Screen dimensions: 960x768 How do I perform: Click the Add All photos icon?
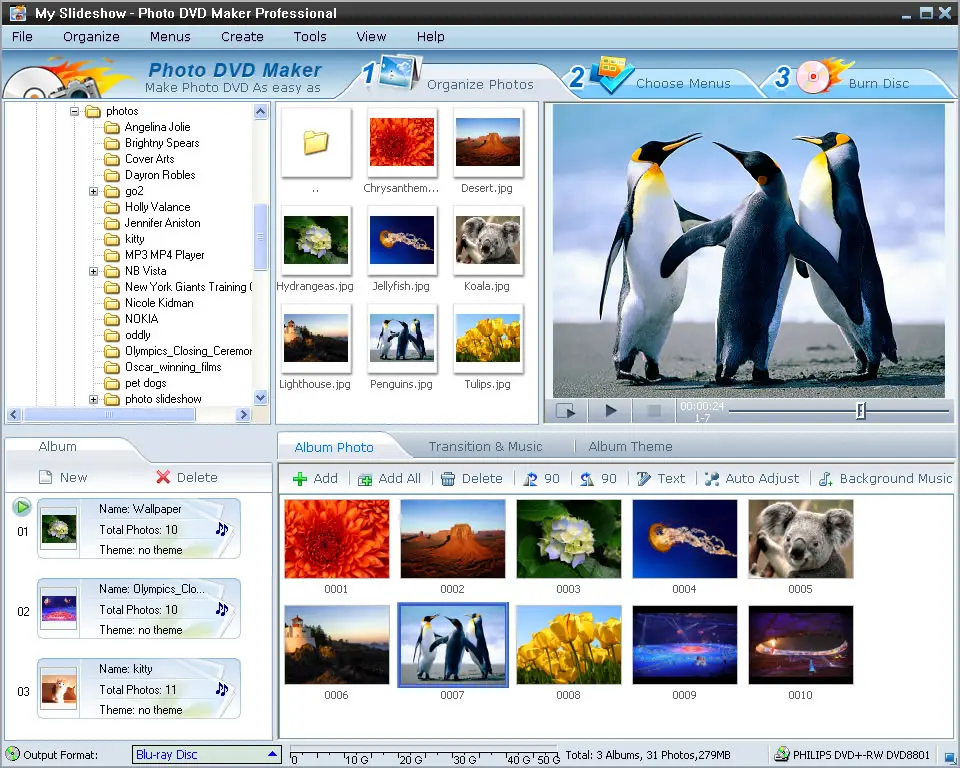point(365,479)
